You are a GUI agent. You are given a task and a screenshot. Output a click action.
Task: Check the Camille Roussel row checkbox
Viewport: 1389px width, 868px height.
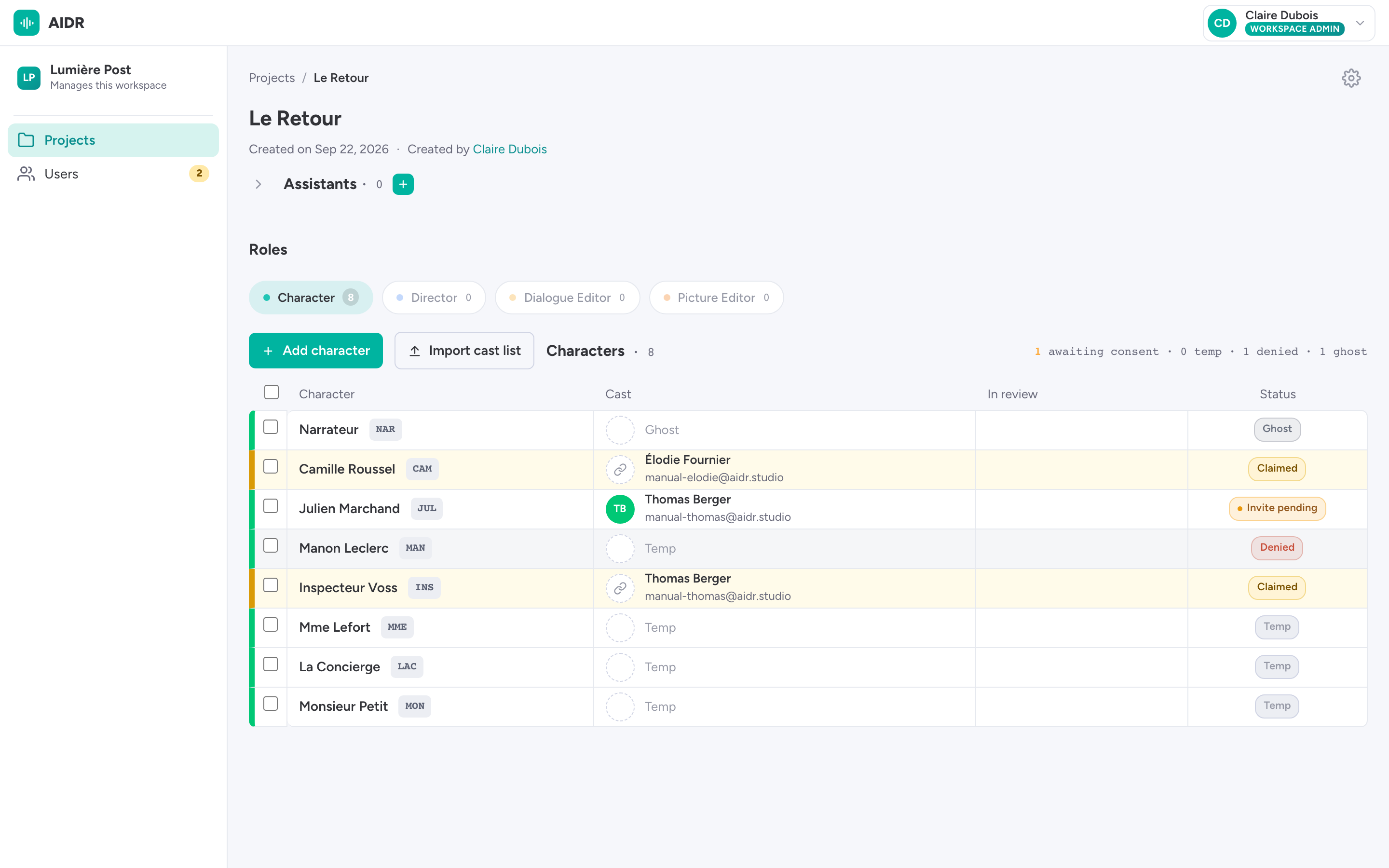[271, 467]
